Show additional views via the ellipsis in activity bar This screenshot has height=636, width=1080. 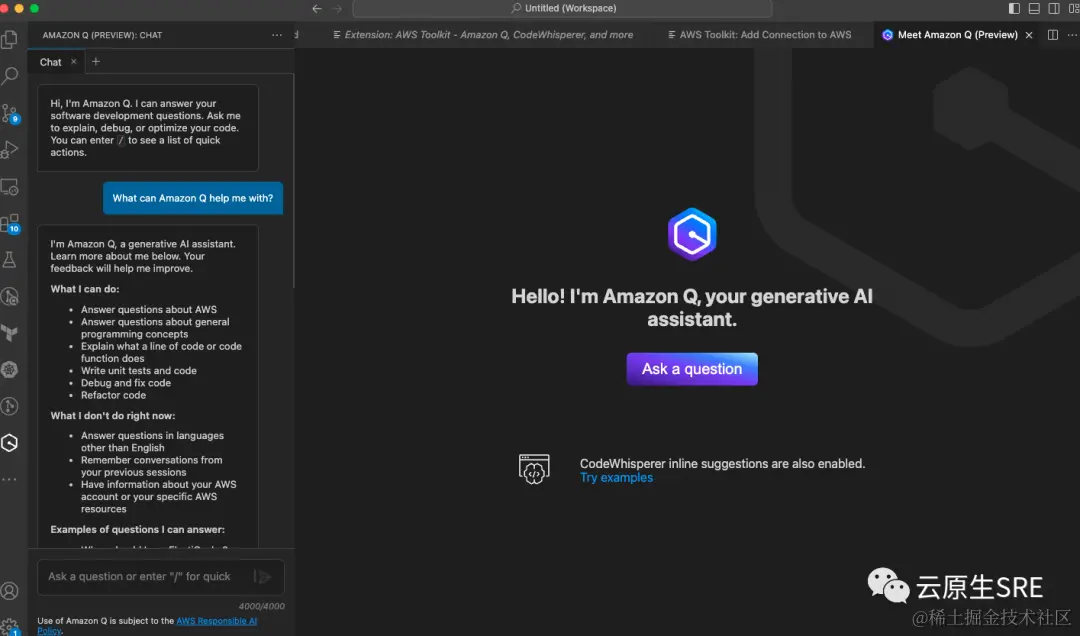(10, 480)
